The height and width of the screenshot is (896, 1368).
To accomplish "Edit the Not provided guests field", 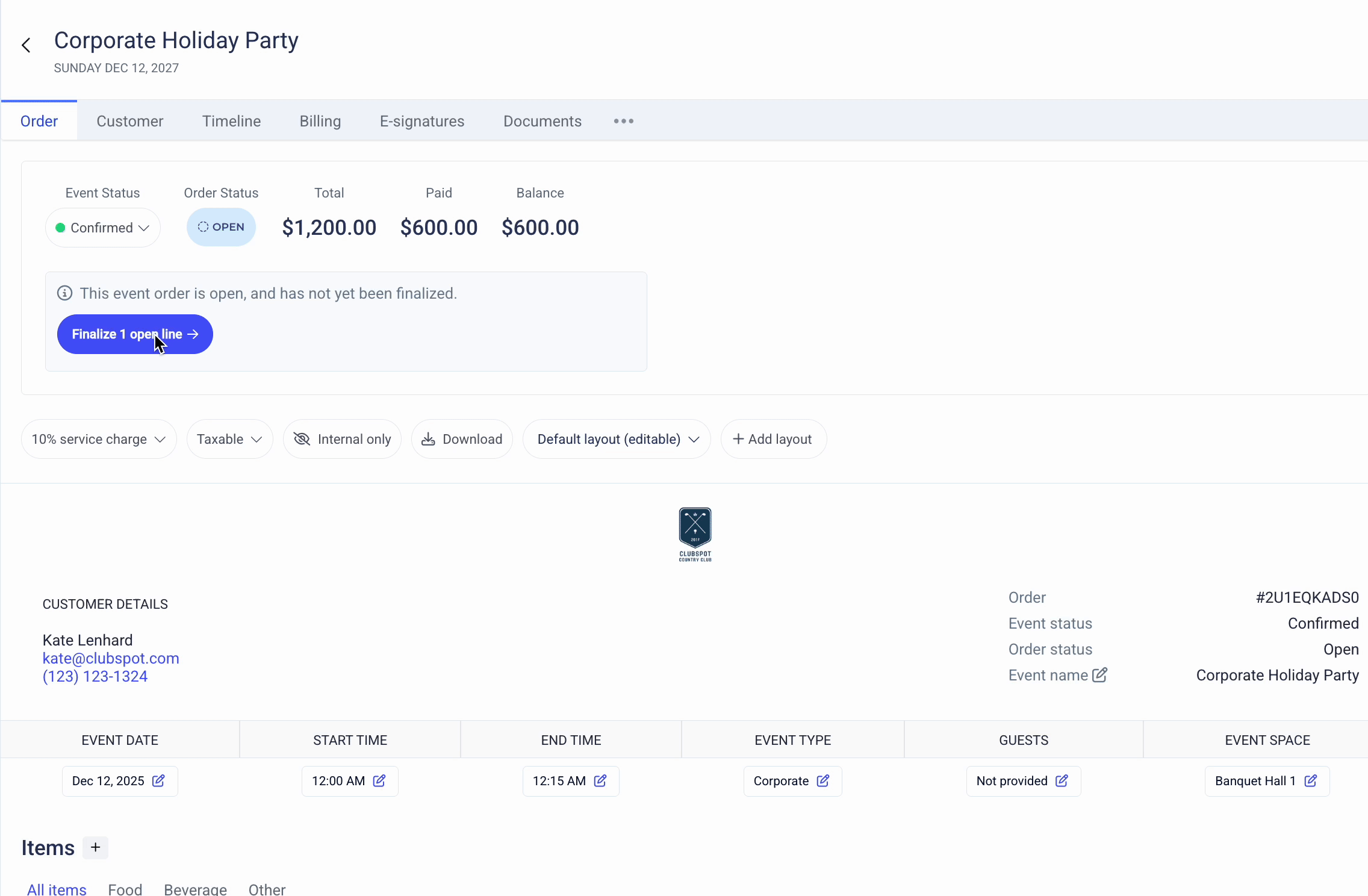I will point(1062,781).
